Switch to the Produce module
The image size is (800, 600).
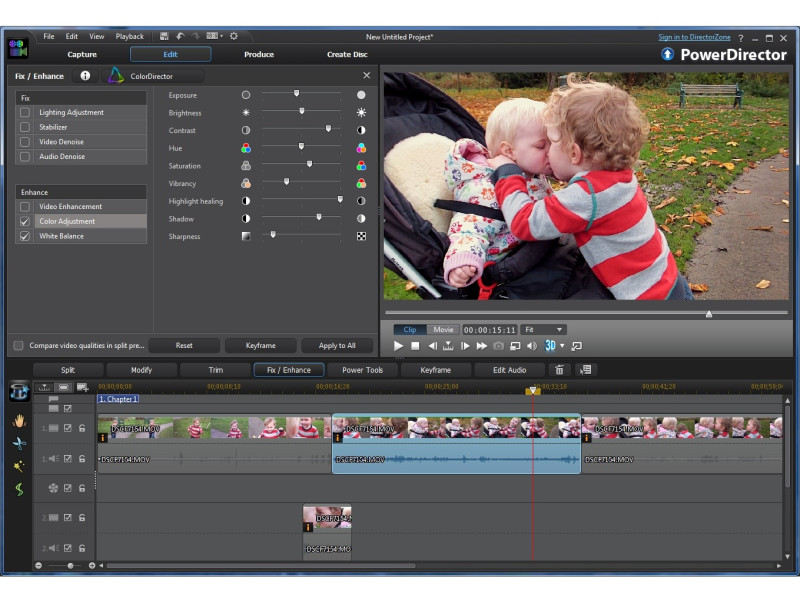[259, 54]
